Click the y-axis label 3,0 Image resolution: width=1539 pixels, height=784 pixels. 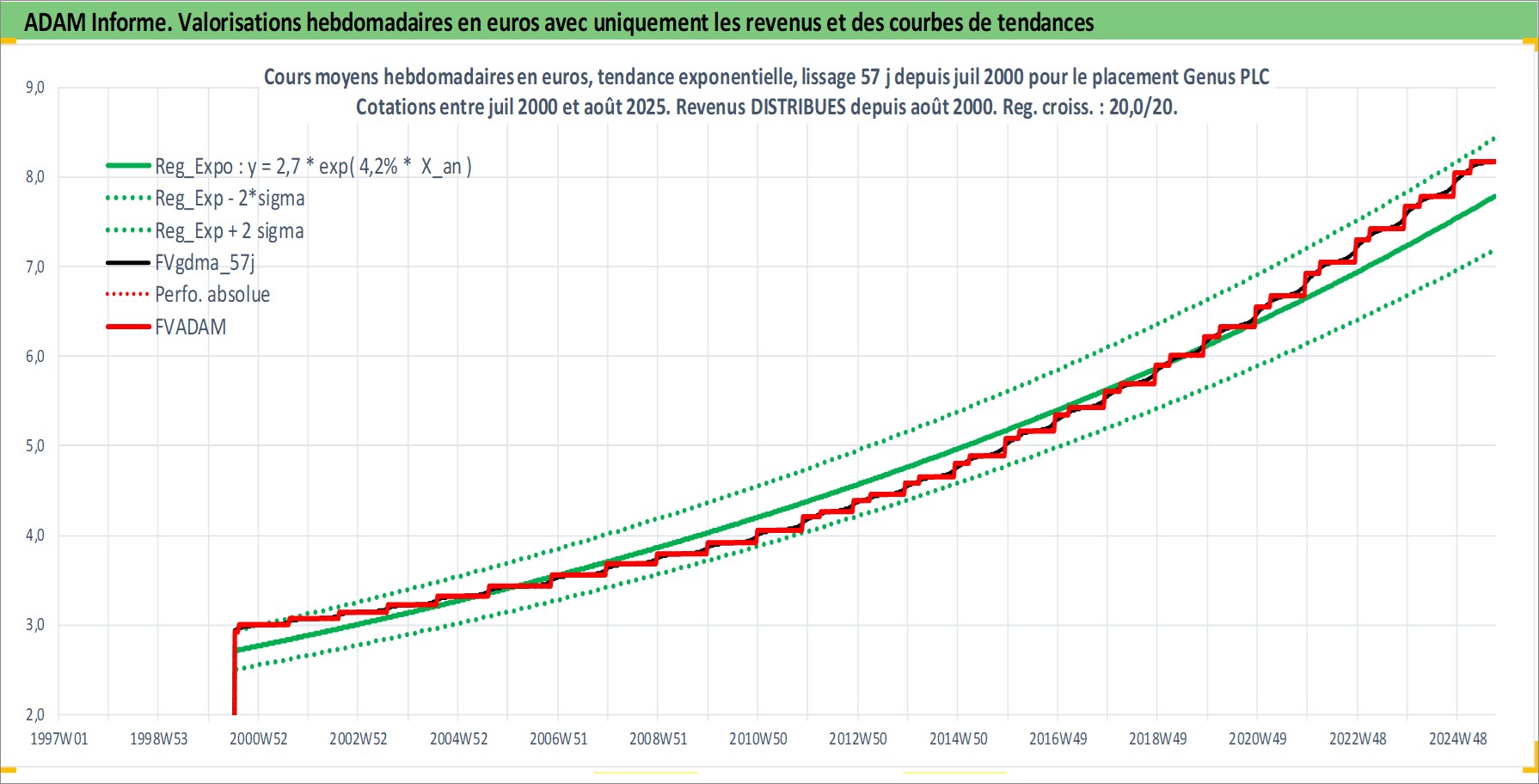35,625
